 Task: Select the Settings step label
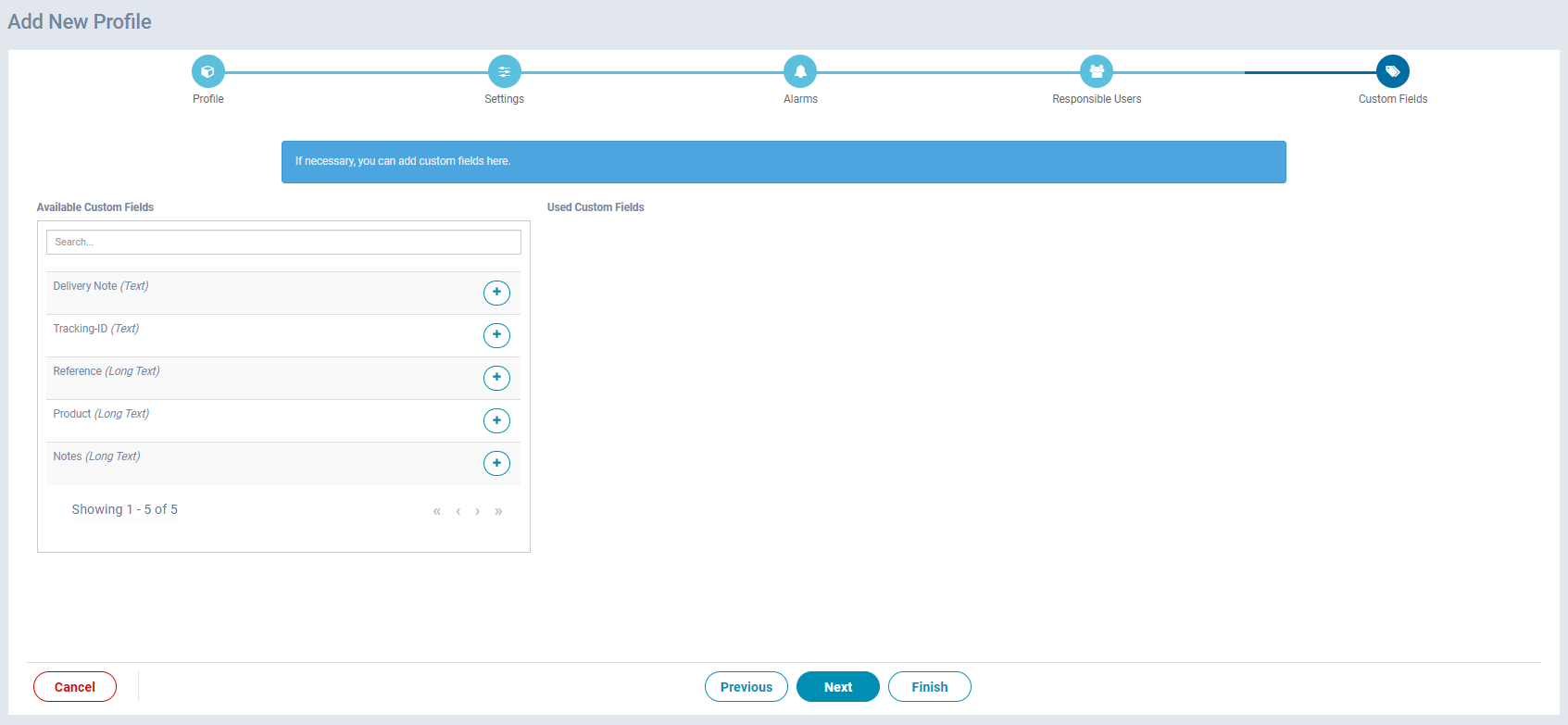pyautogui.click(x=504, y=99)
